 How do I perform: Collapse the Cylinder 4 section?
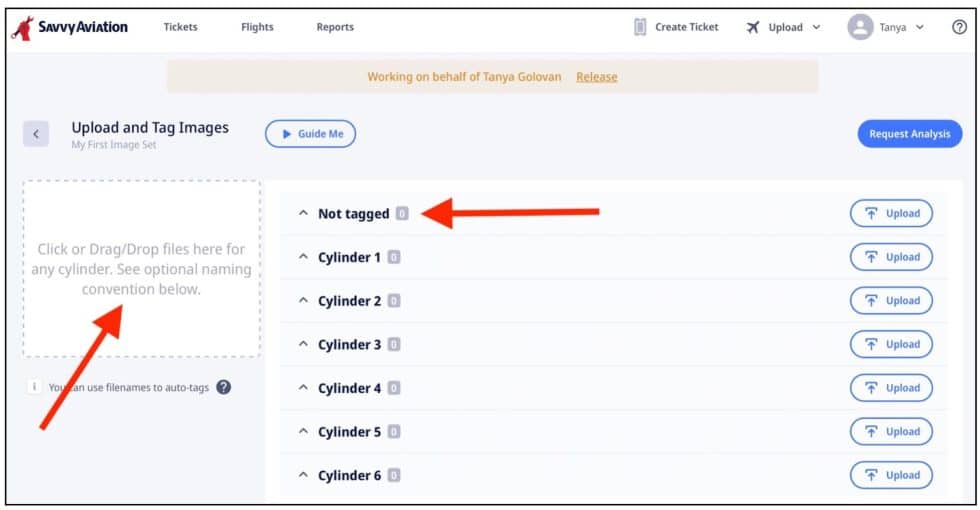(303, 389)
